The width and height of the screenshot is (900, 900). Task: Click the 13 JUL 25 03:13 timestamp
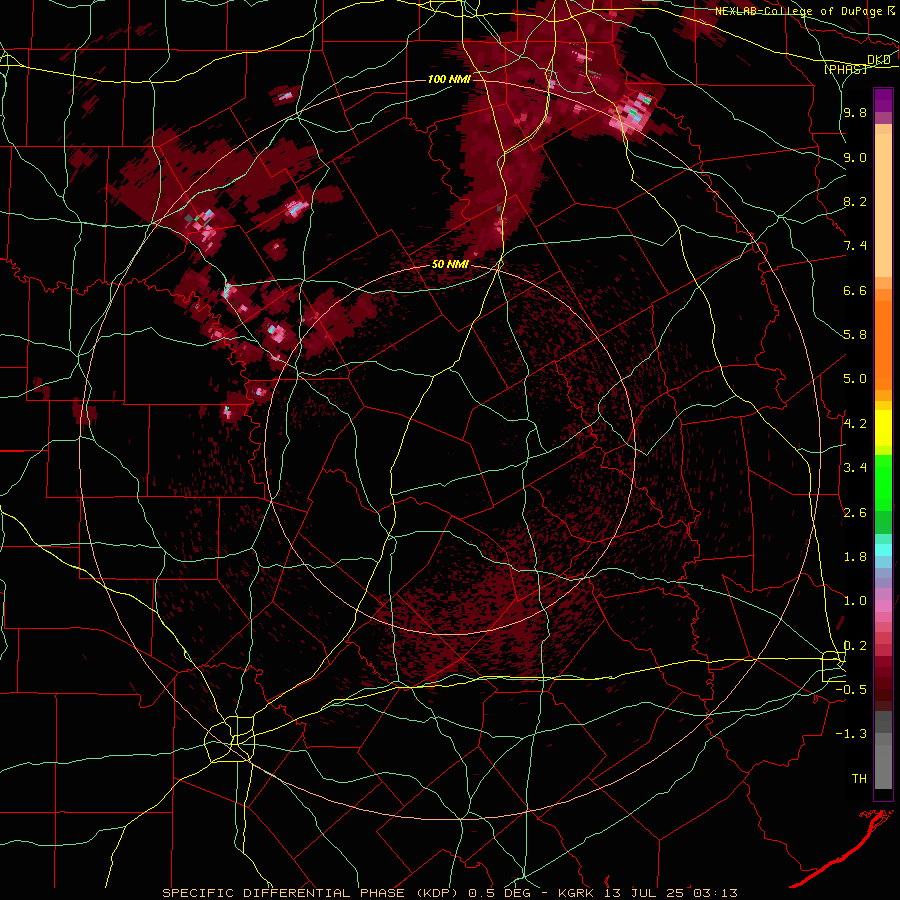coord(673,893)
